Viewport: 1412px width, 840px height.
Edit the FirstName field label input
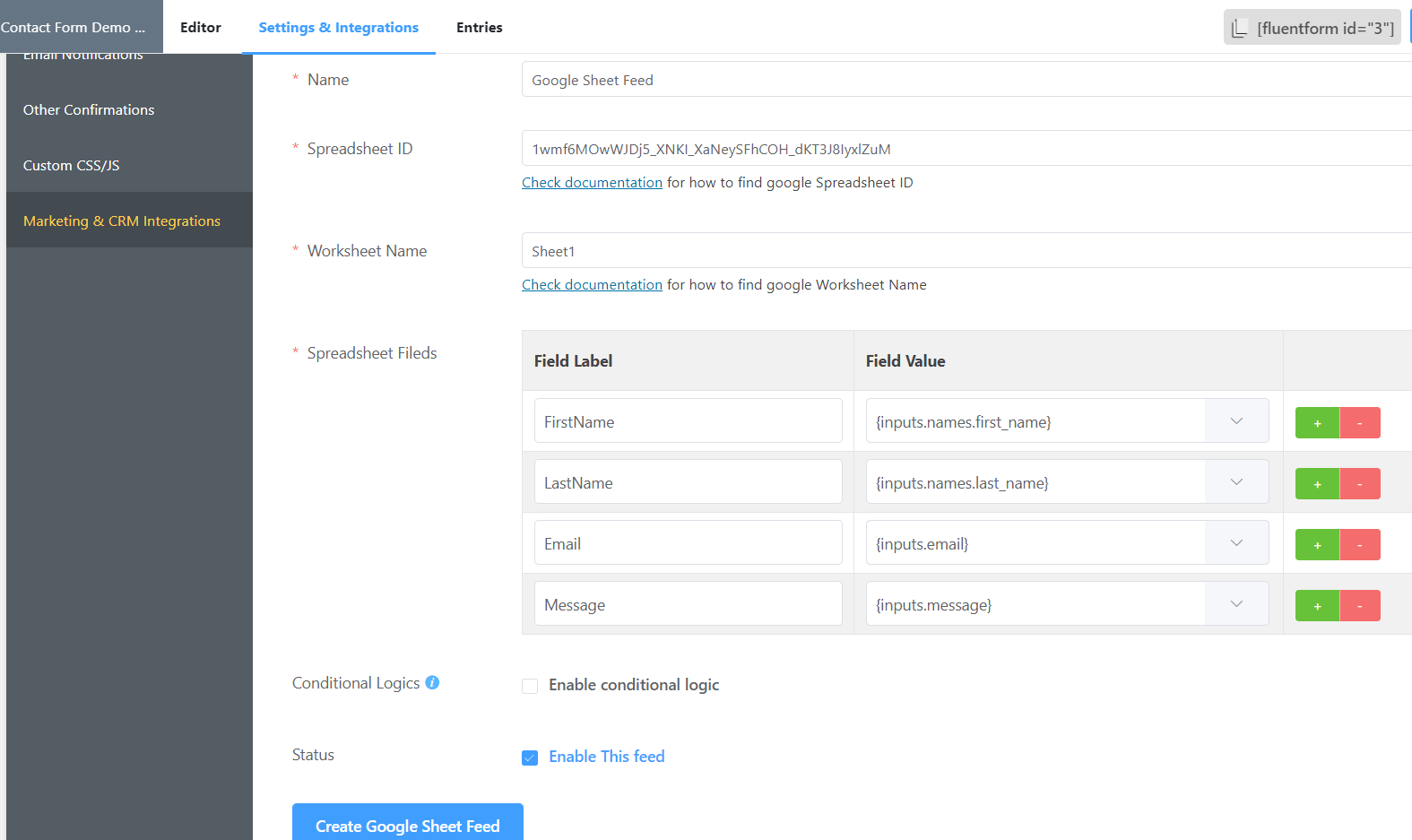pos(689,420)
